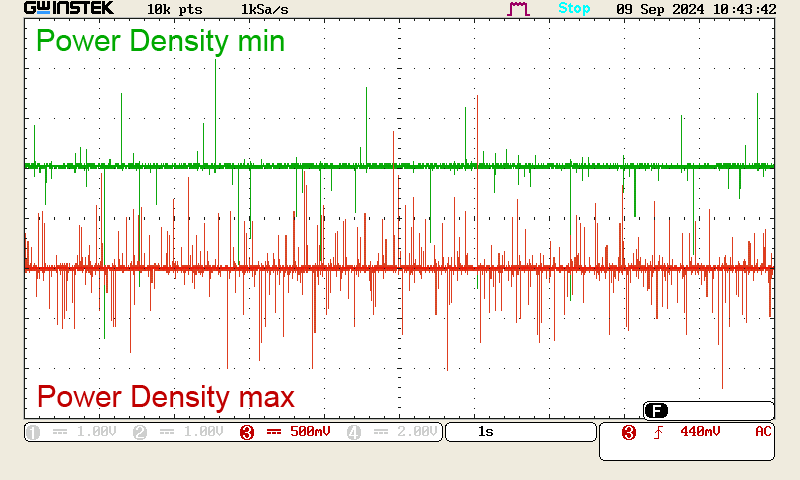Click the channel 1 number badge
Screen dimensions: 800x480
(x=33, y=433)
